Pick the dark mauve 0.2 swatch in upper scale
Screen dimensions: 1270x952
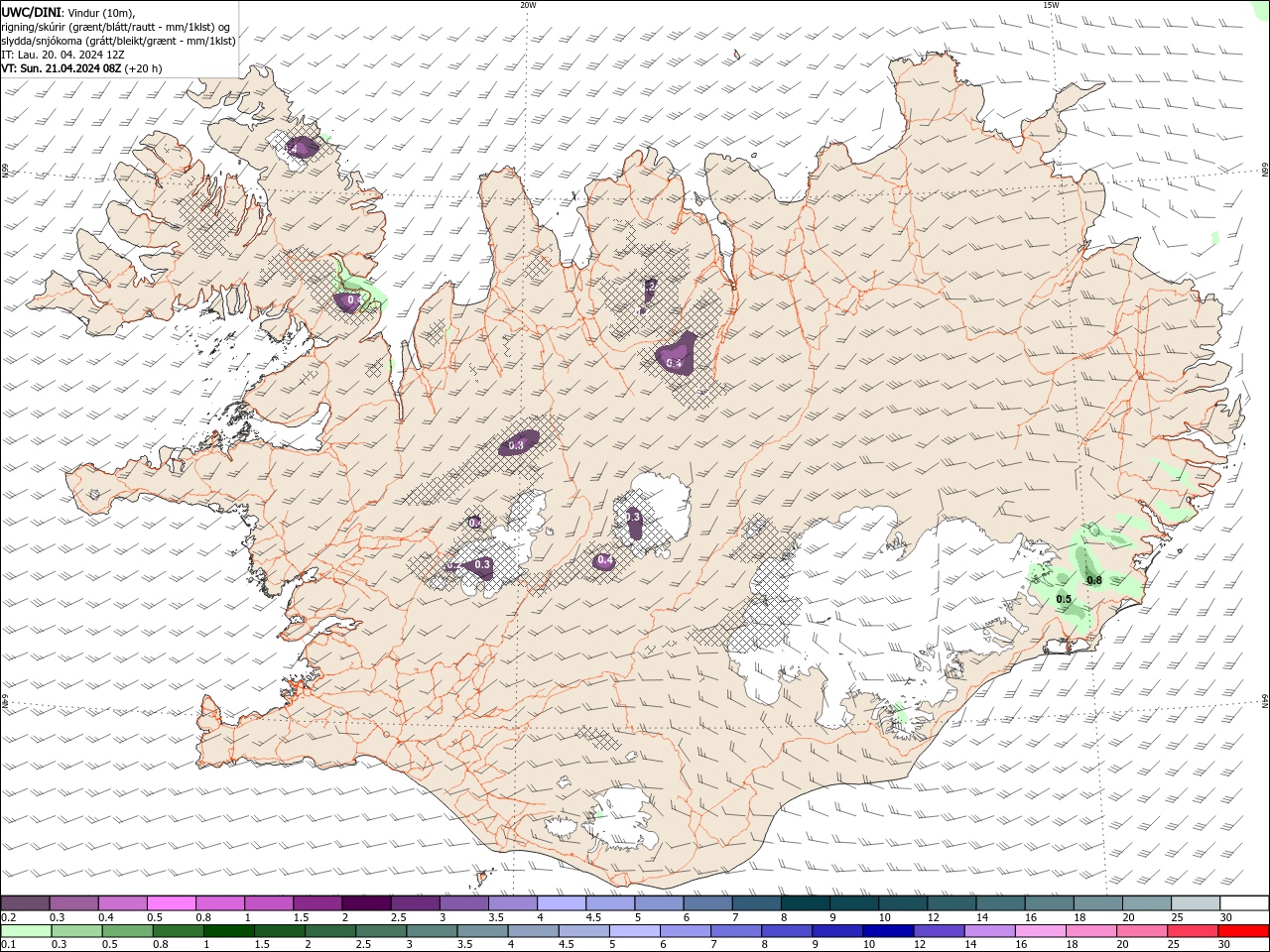25,902
